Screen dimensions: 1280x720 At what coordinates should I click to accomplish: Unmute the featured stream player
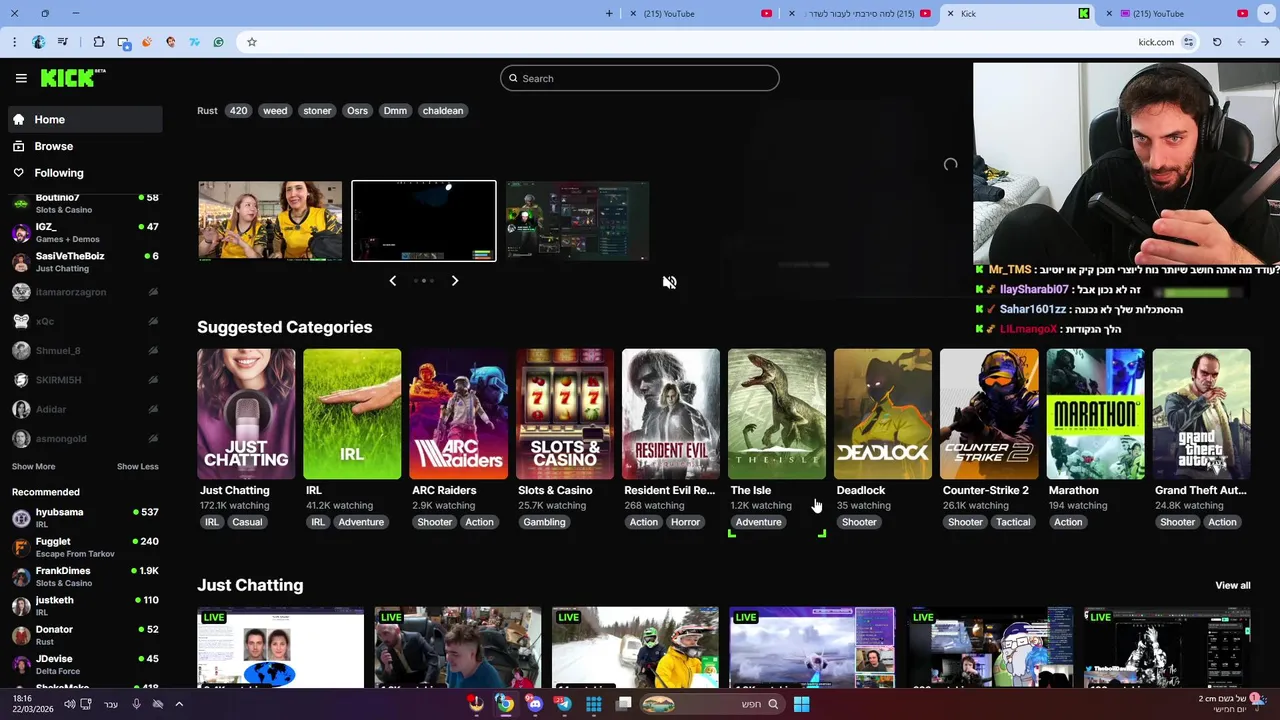(670, 283)
